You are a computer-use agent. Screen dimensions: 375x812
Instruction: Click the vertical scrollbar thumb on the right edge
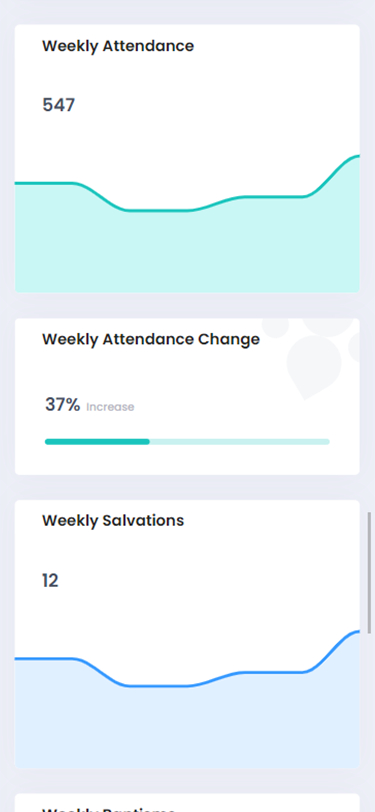369,573
